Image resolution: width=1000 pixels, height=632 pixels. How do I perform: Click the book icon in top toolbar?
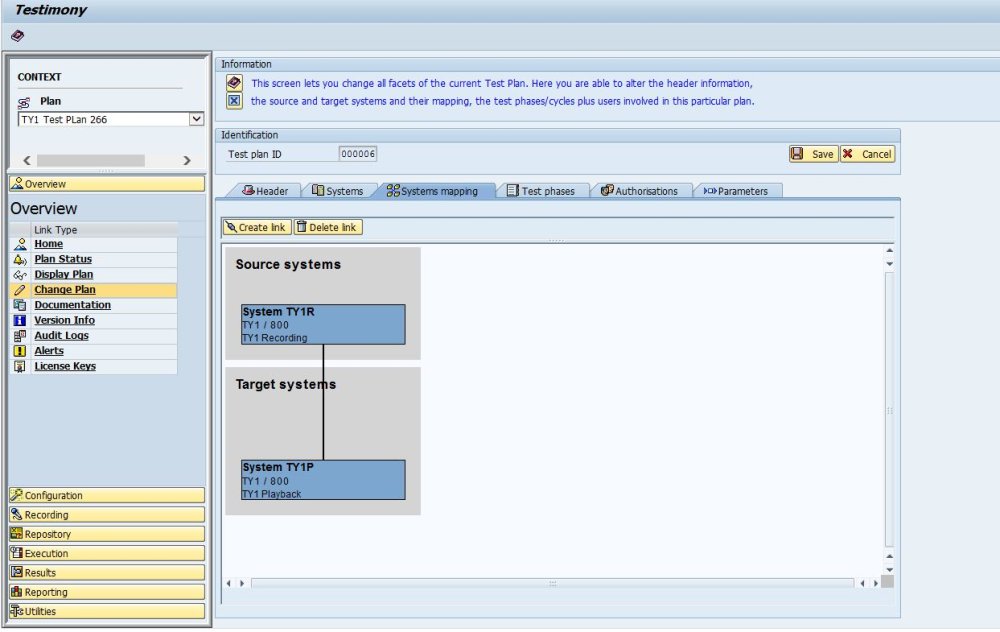coord(17,36)
